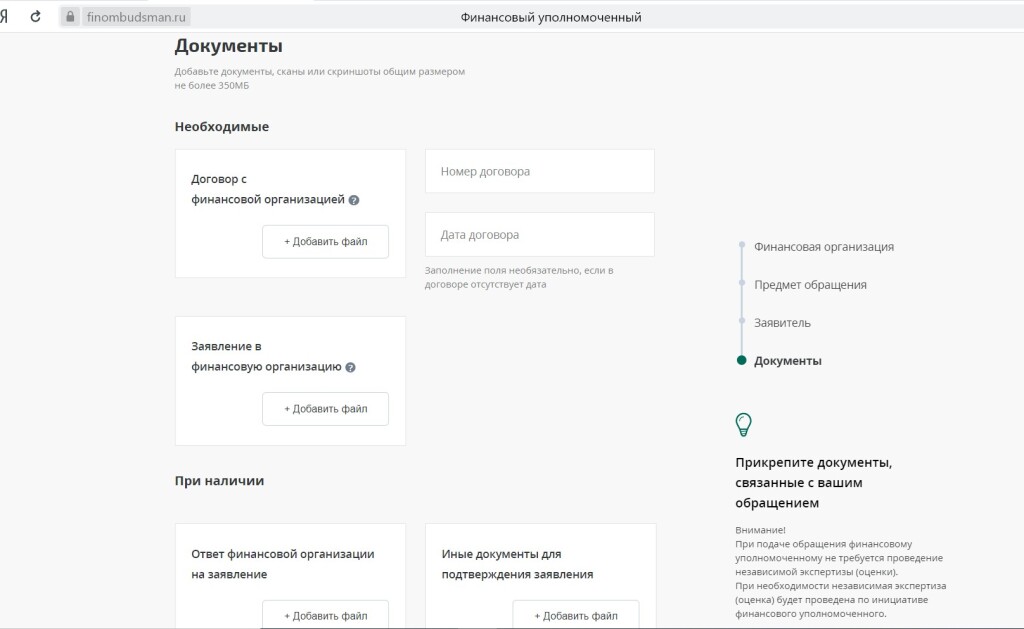Focus the Номер договора input field
1024x629 pixels.
539,172
